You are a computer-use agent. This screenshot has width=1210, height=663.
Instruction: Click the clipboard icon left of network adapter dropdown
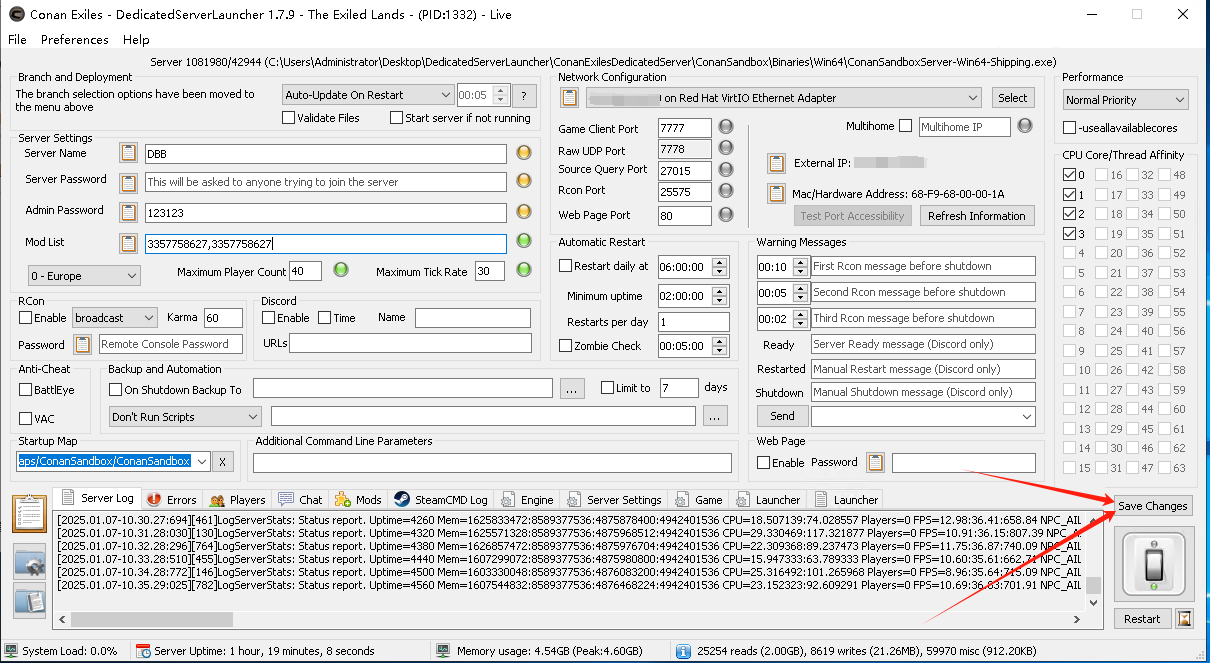point(569,98)
